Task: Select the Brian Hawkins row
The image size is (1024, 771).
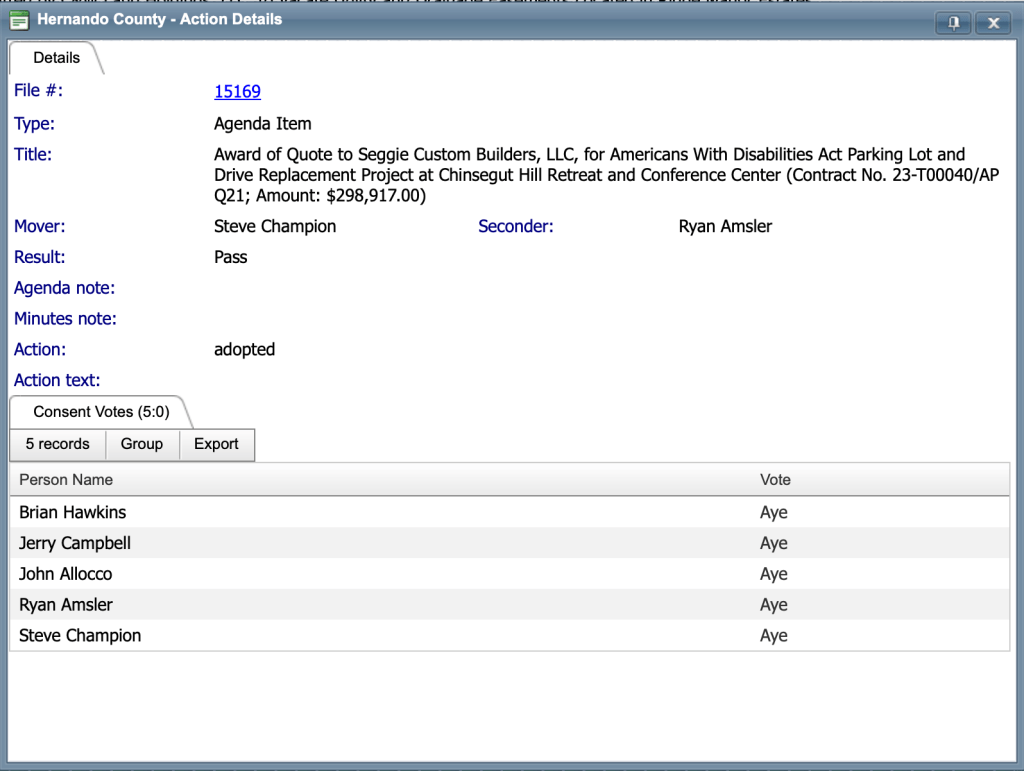Action: 73,512
